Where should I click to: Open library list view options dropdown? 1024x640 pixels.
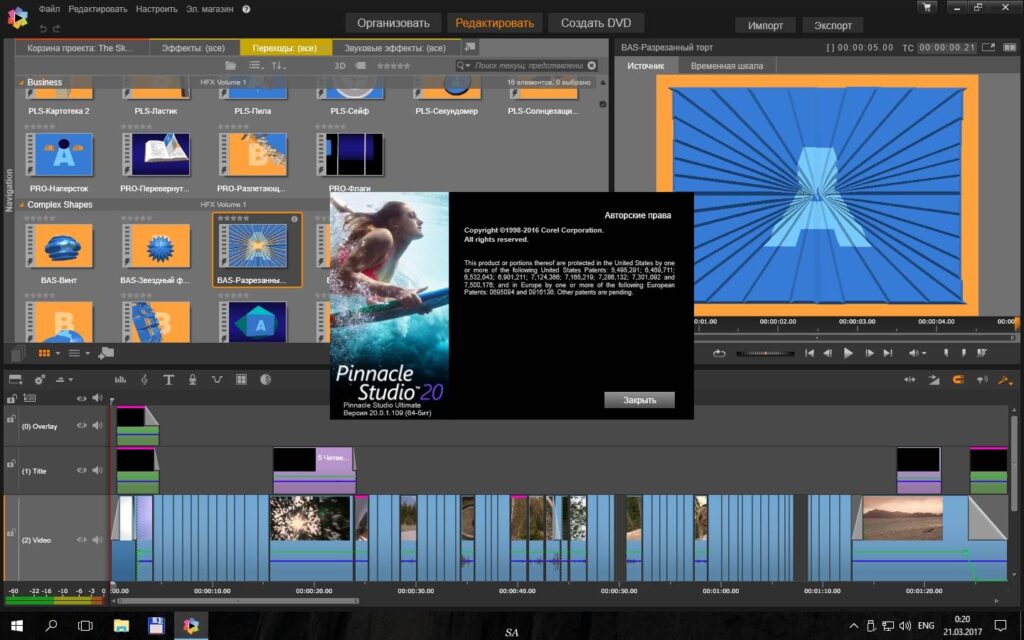coord(257,65)
